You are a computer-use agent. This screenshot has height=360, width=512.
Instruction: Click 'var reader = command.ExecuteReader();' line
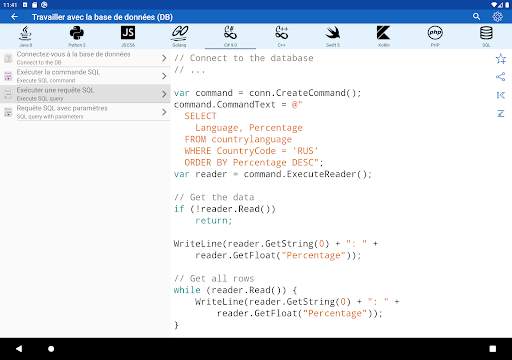tap(273, 174)
